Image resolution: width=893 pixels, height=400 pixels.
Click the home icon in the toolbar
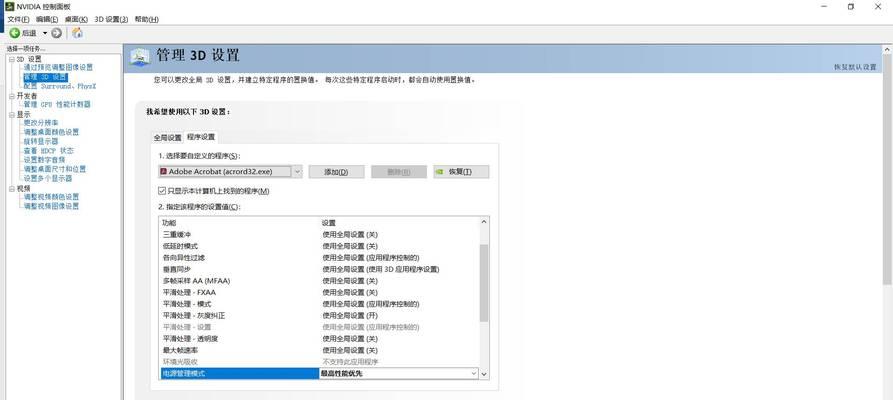(77, 33)
